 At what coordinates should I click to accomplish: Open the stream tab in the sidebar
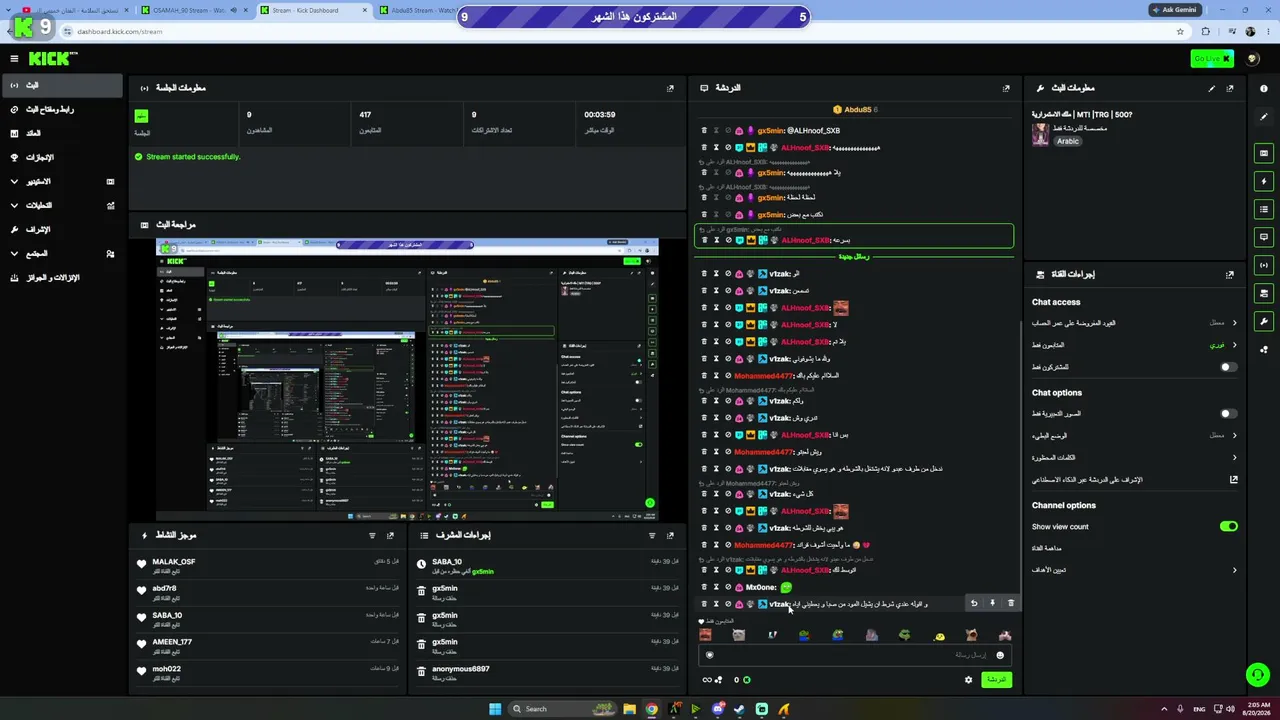pyautogui.click(x=62, y=86)
